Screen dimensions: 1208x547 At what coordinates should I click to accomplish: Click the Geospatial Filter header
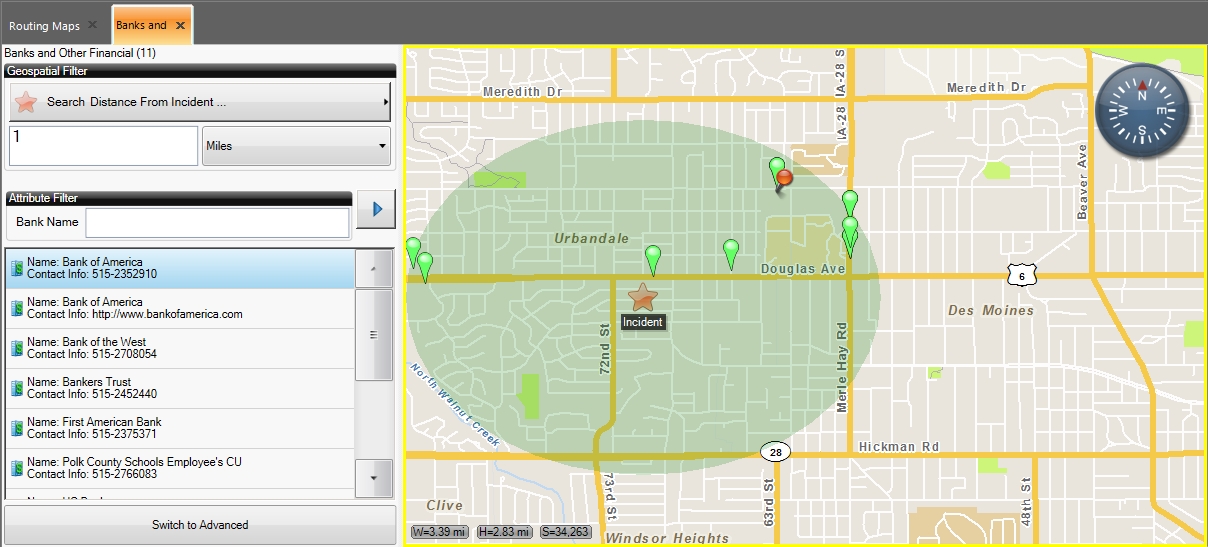[200, 71]
